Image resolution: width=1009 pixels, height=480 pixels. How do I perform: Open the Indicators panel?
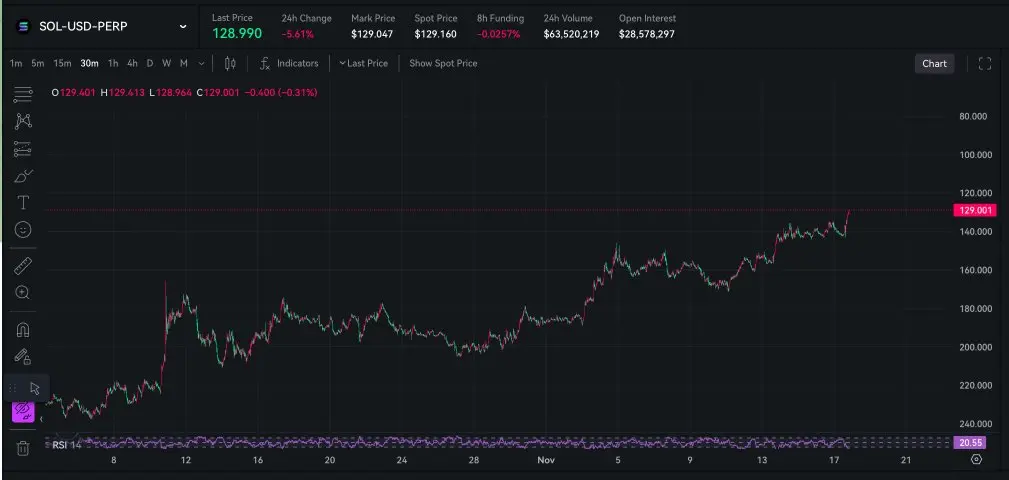point(297,63)
